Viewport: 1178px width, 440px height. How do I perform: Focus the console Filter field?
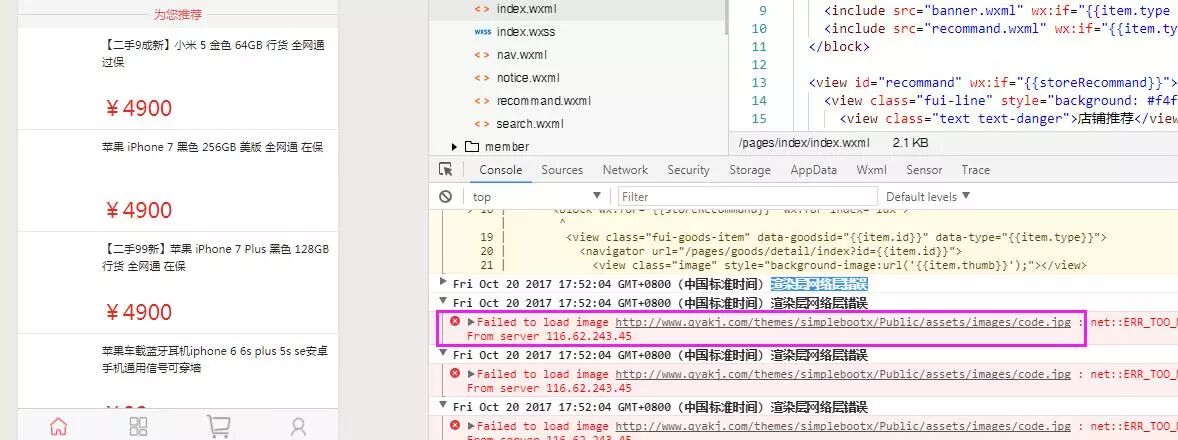point(746,197)
